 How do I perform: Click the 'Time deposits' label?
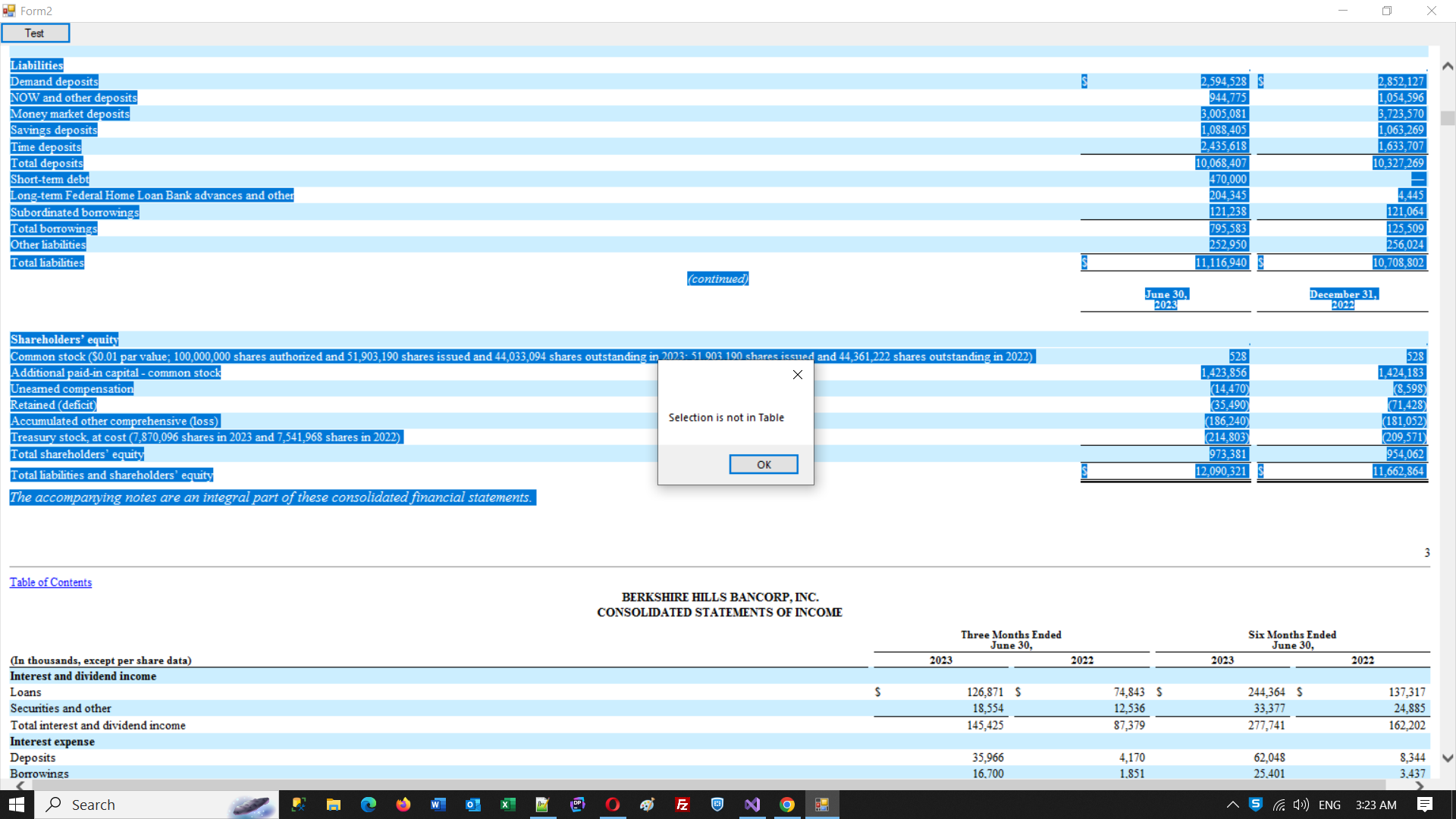(45, 147)
